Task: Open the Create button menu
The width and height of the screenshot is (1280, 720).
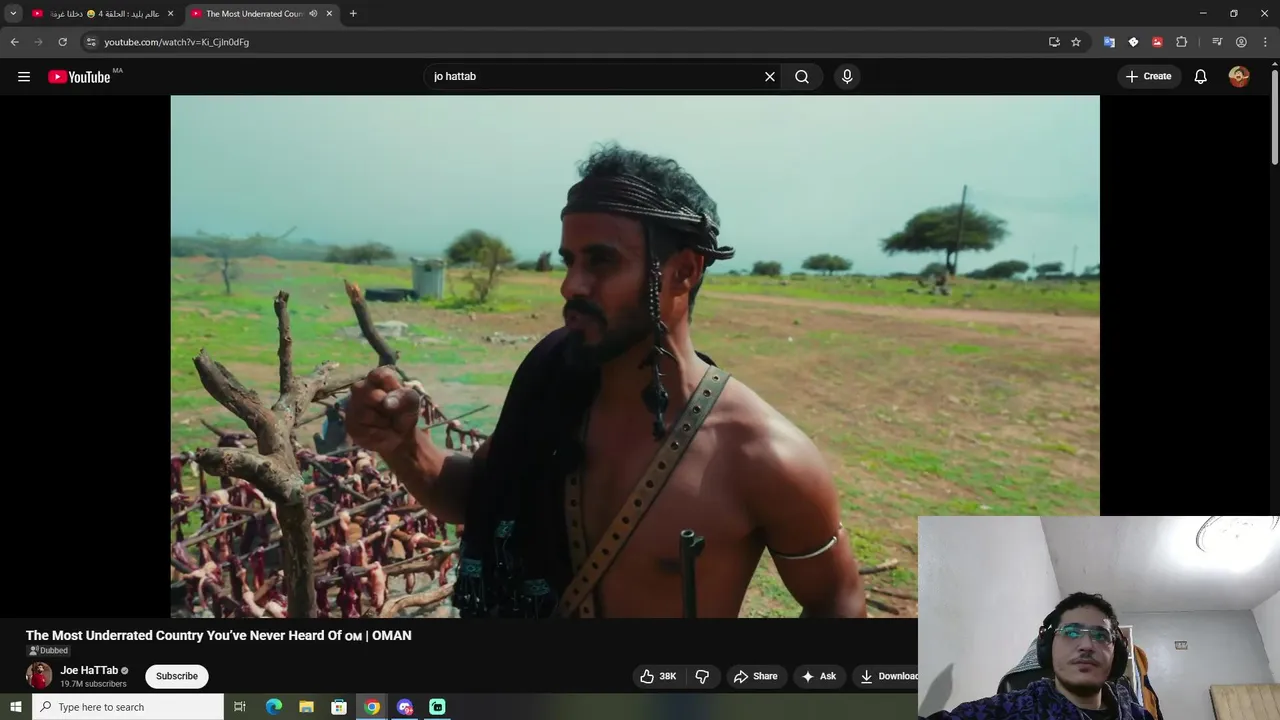Action: pyautogui.click(x=1148, y=77)
